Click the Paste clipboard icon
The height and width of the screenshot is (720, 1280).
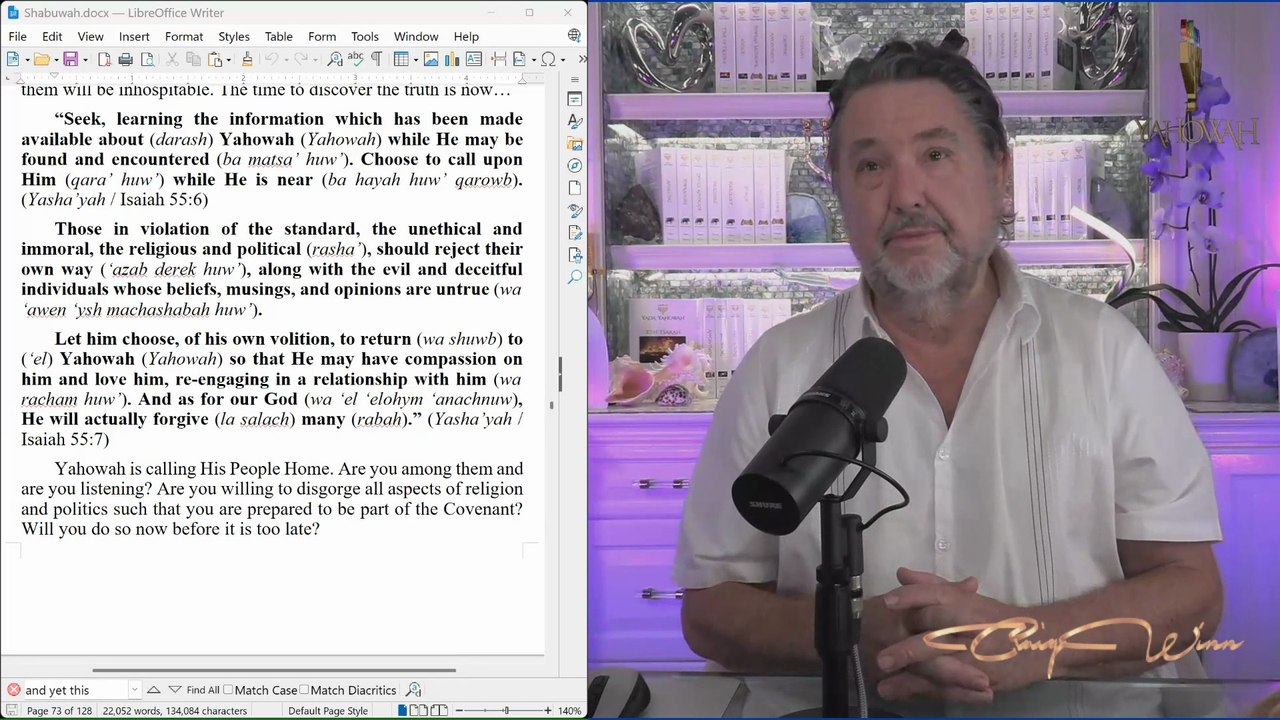point(214,60)
